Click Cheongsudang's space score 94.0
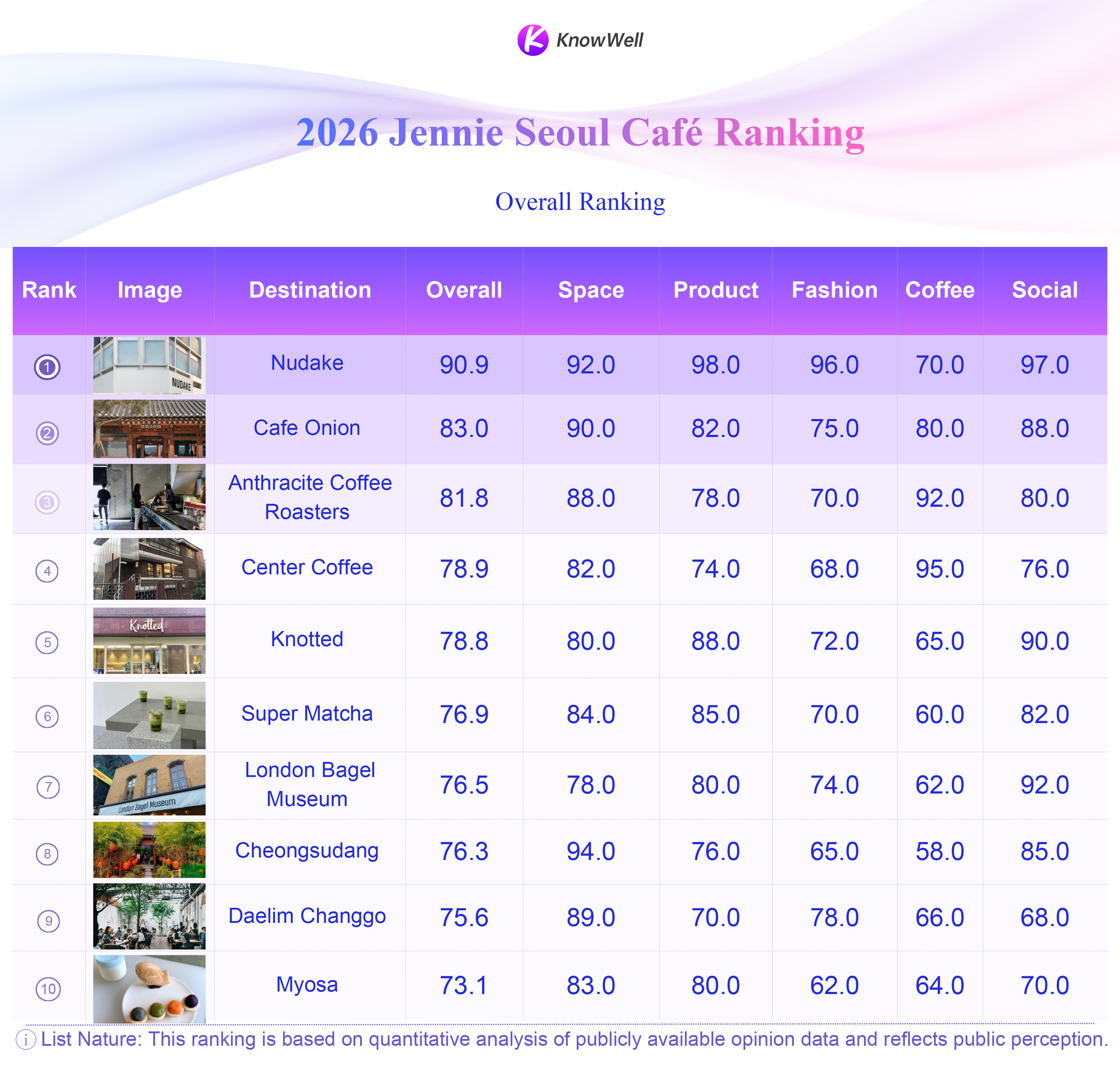The height and width of the screenshot is (1067, 1120). click(591, 852)
